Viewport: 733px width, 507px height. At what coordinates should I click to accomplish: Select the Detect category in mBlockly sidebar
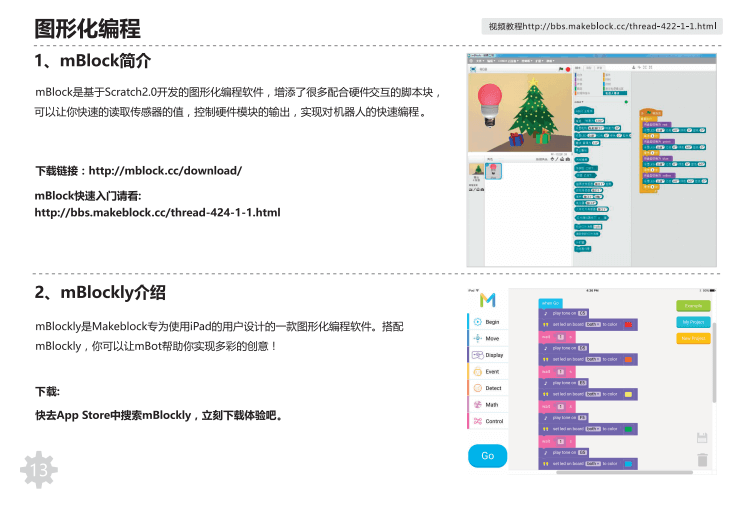pyautogui.click(x=488, y=388)
